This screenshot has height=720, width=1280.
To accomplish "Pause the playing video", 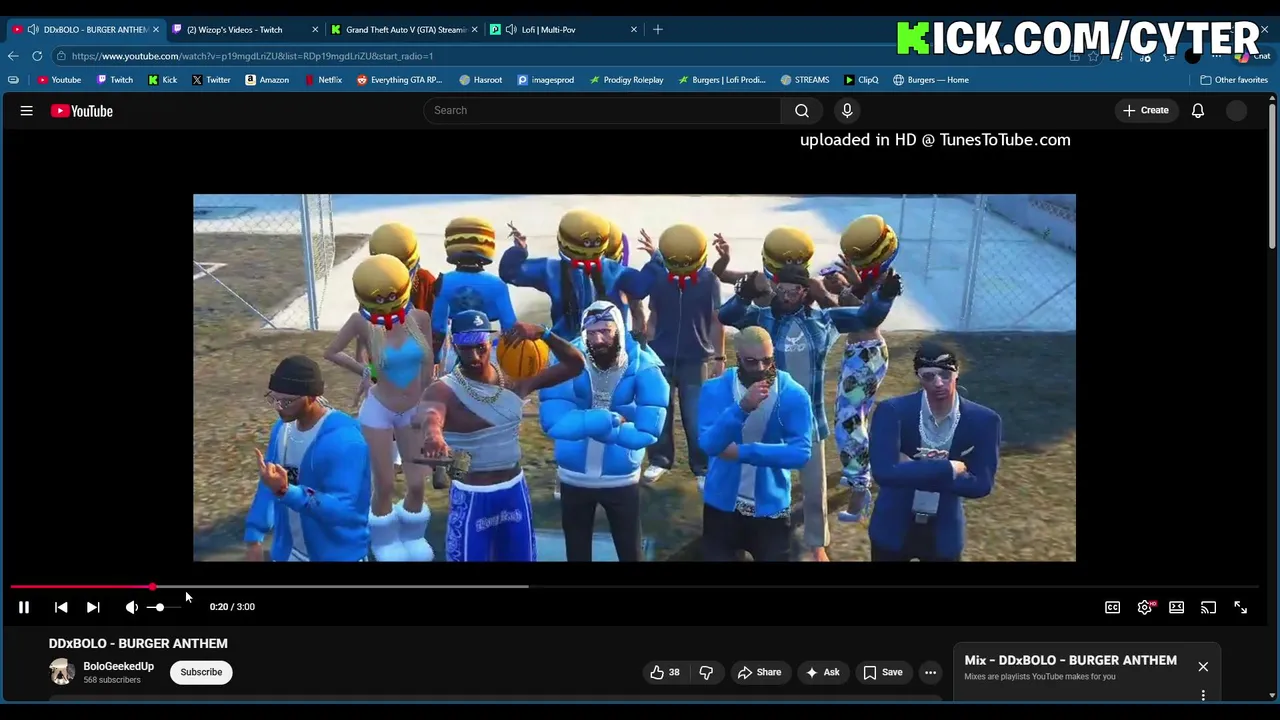I will (24, 607).
